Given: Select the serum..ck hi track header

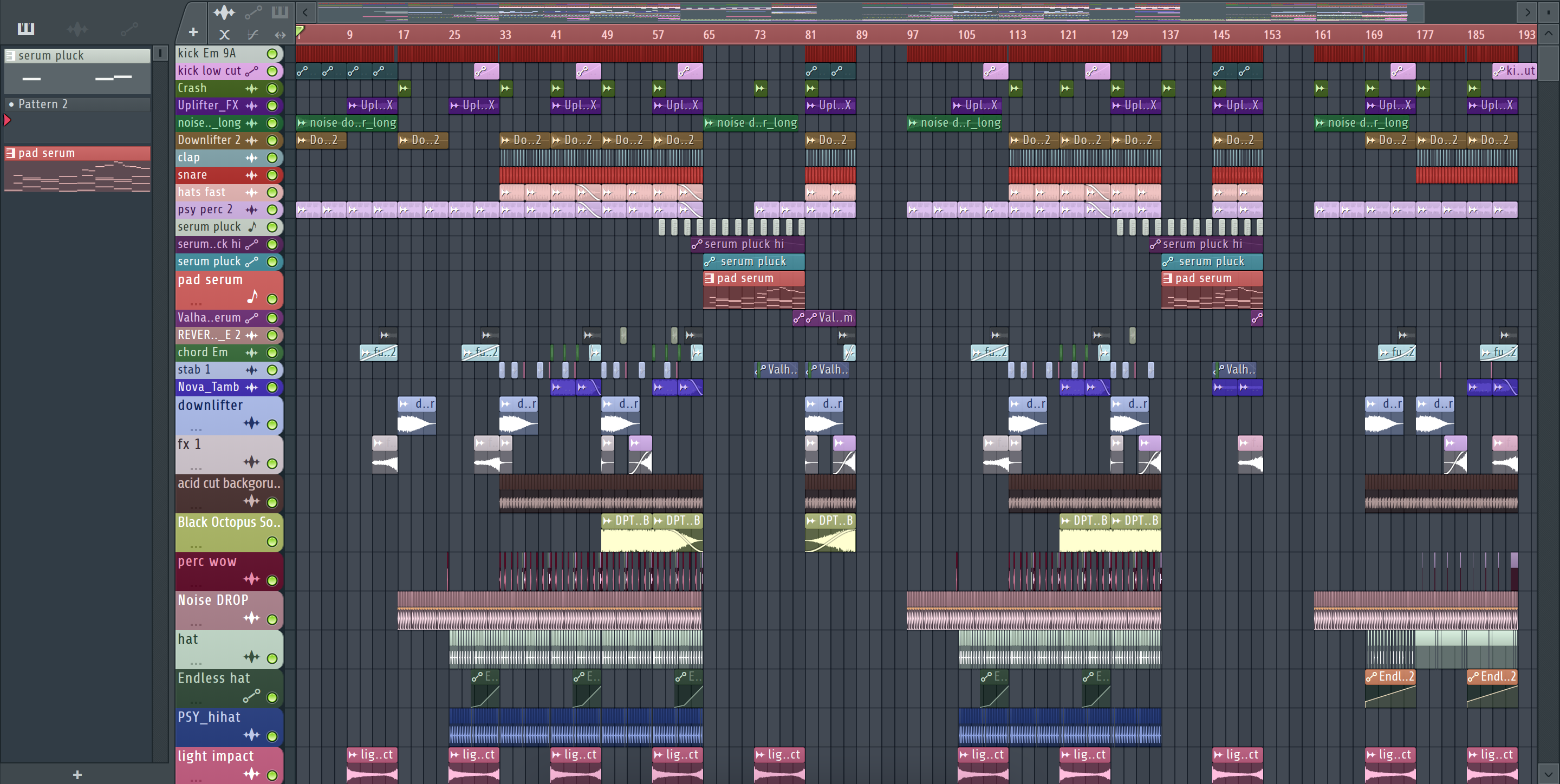Looking at the screenshot, I should pyautogui.click(x=229, y=245).
